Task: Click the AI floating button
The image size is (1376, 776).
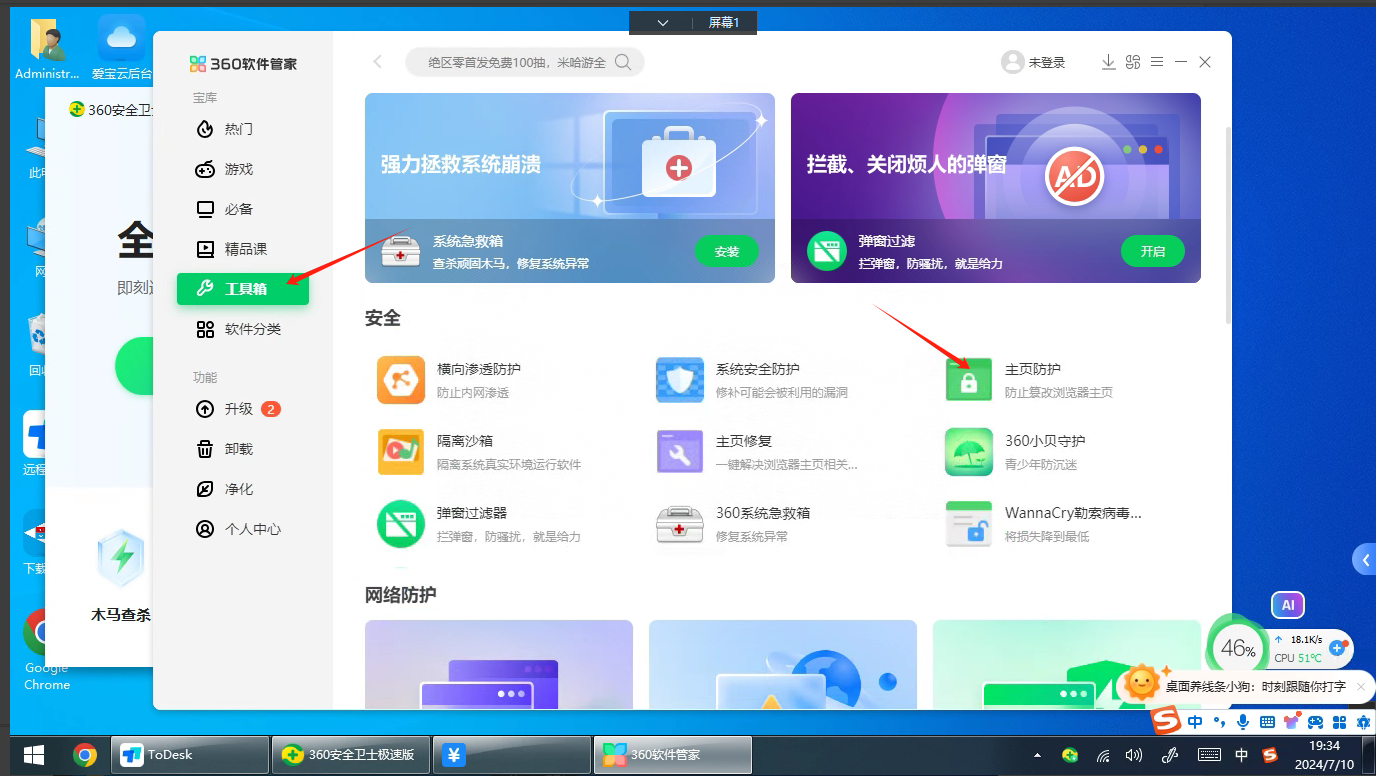Action: [1288, 605]
